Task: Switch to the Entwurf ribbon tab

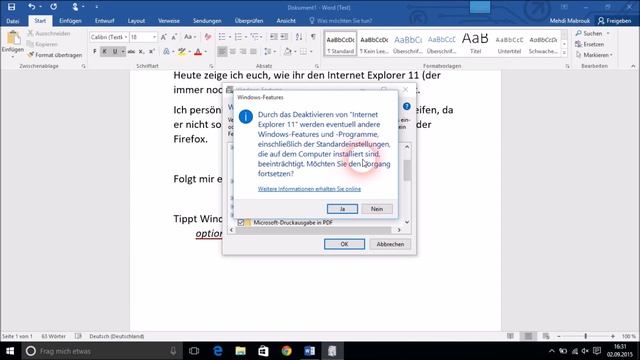Action: click(x=104, y=21)
